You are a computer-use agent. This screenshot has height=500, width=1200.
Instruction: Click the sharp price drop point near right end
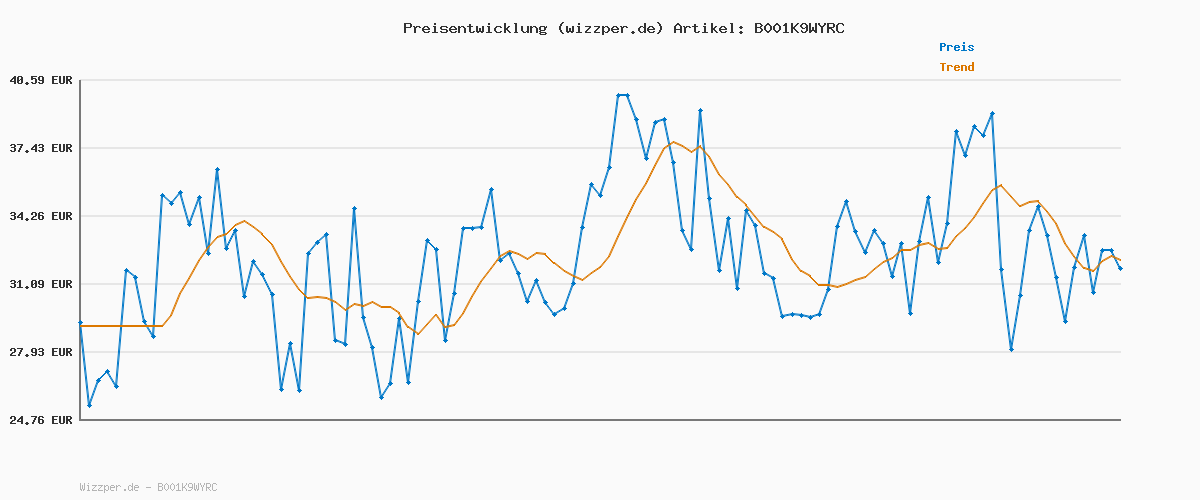1011,349
